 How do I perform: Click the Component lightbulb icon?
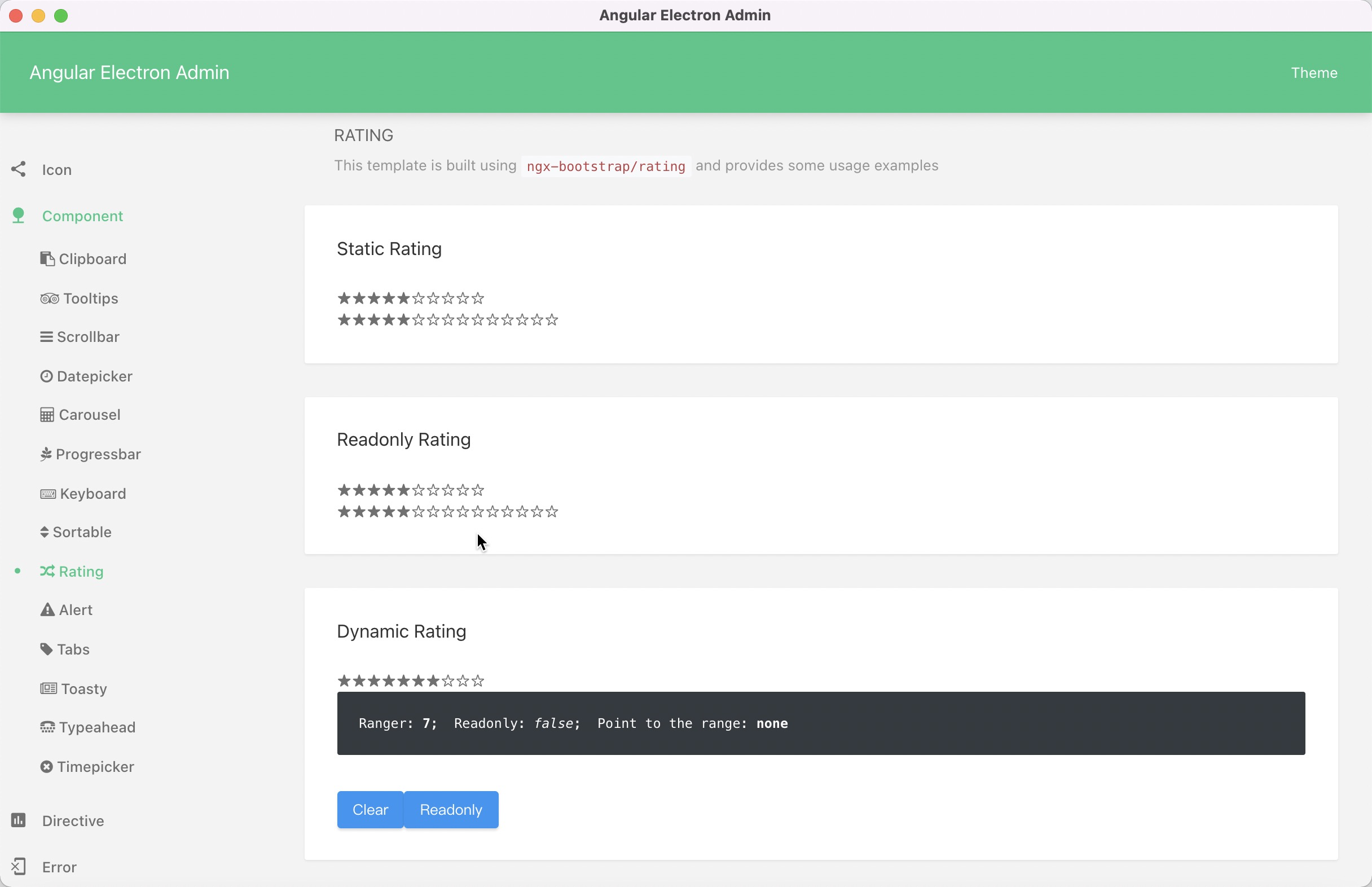tap(19, 216)
